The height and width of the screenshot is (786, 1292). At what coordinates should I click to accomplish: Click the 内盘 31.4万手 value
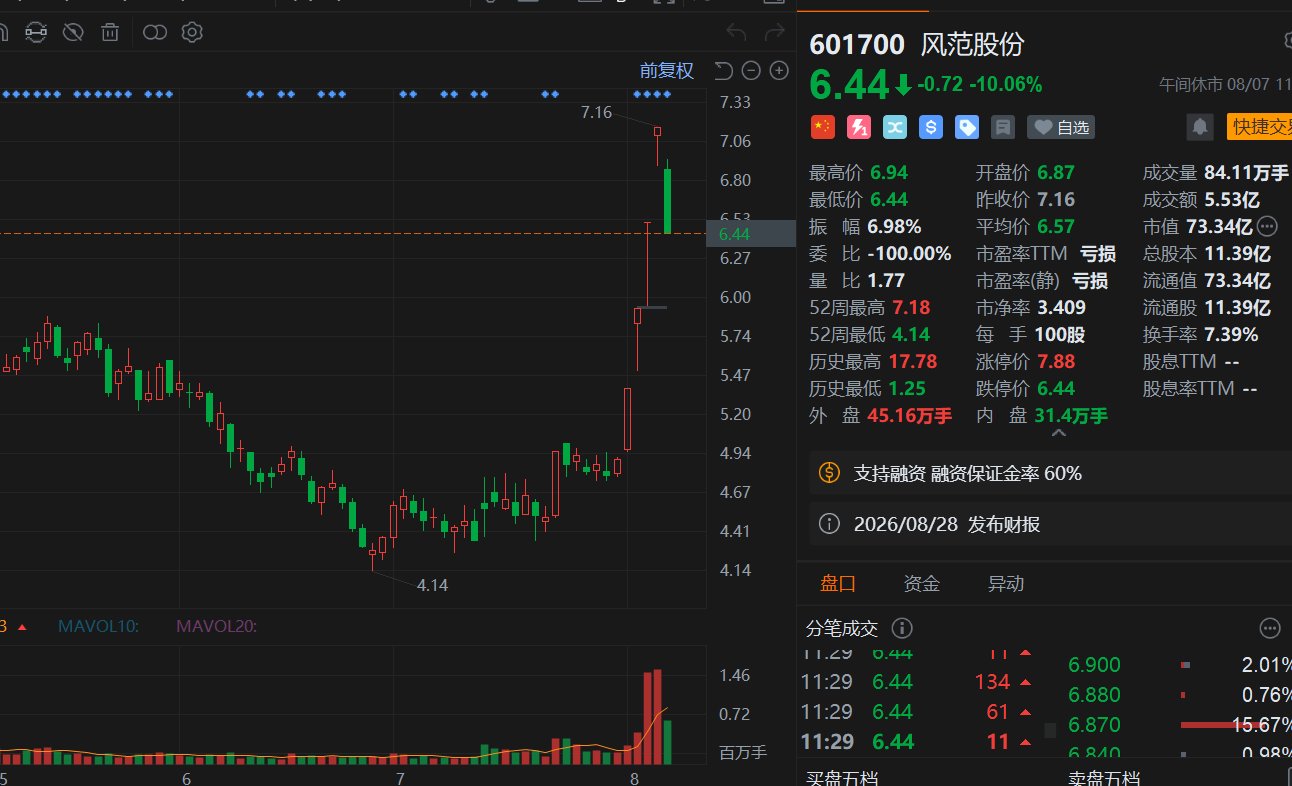click(x=1071, y=415)
